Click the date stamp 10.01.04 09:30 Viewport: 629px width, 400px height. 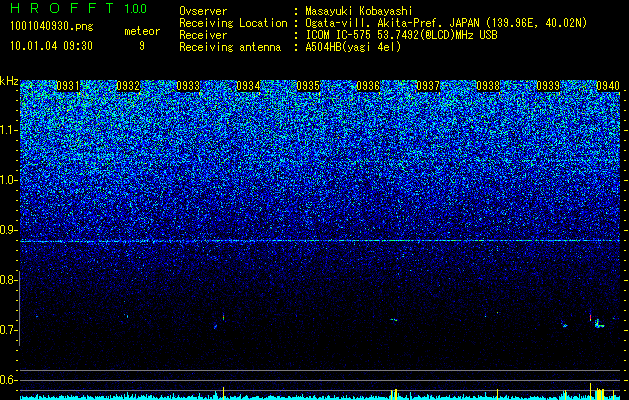pyautogui.click(x=51, y=46)
